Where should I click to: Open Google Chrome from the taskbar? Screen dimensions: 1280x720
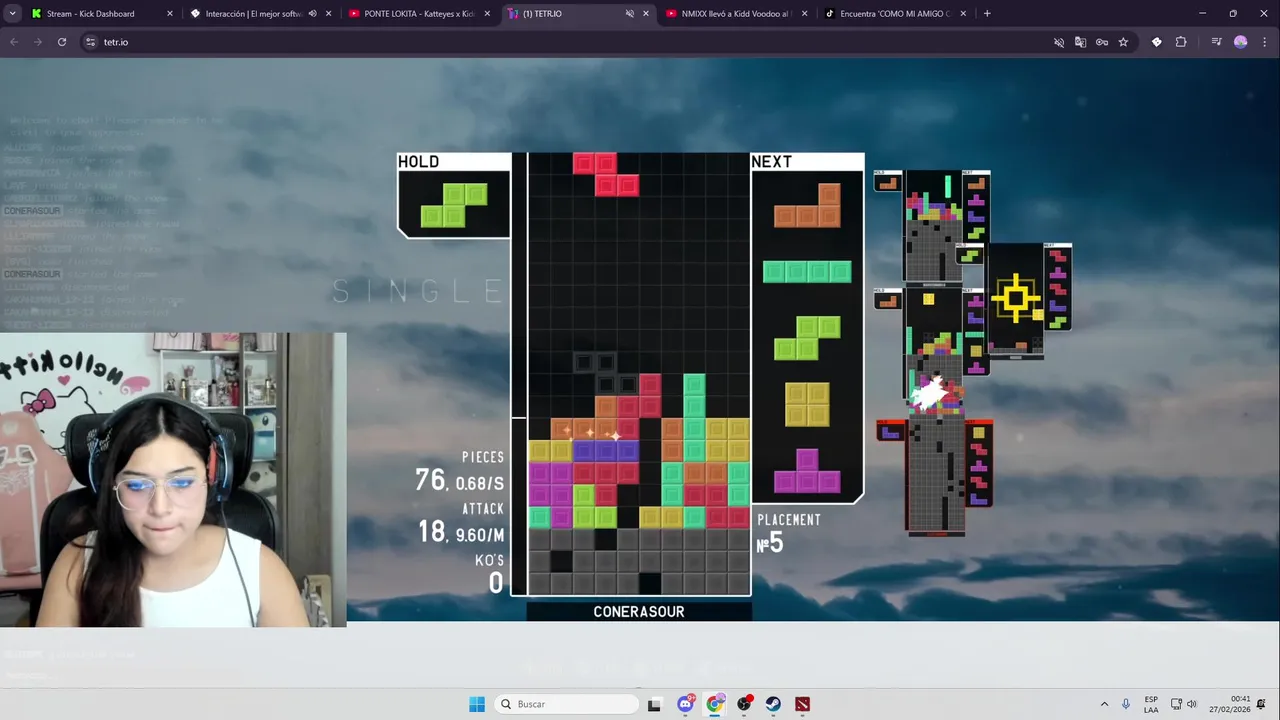[714, 704]
